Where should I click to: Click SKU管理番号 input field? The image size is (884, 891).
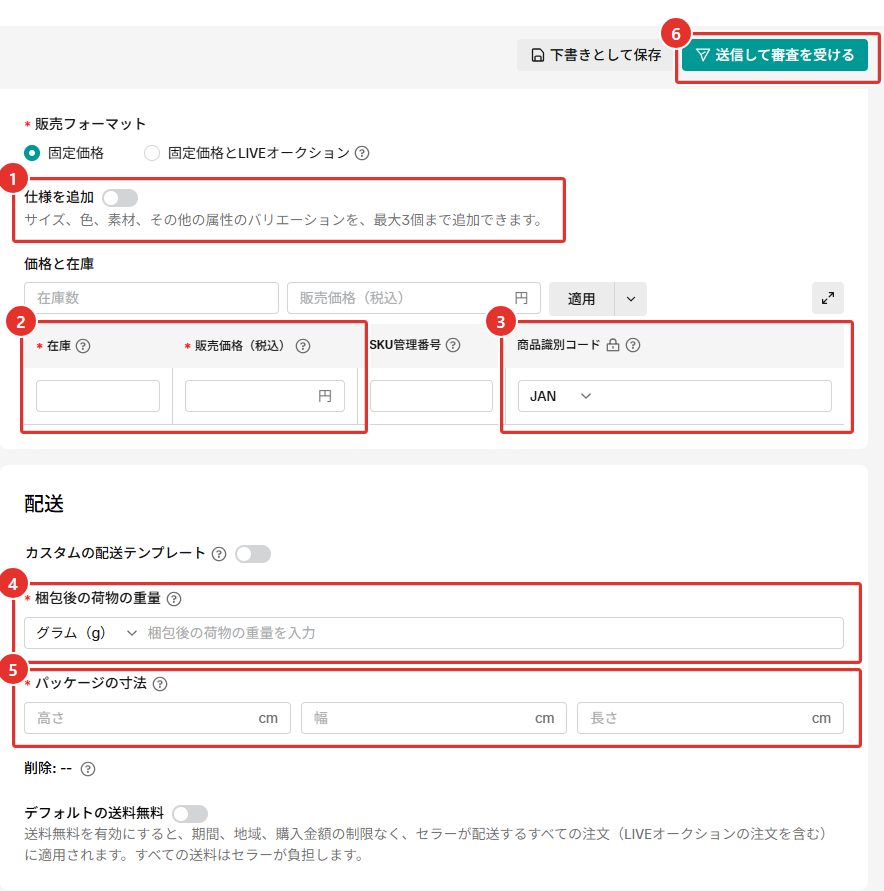(431, 396)
